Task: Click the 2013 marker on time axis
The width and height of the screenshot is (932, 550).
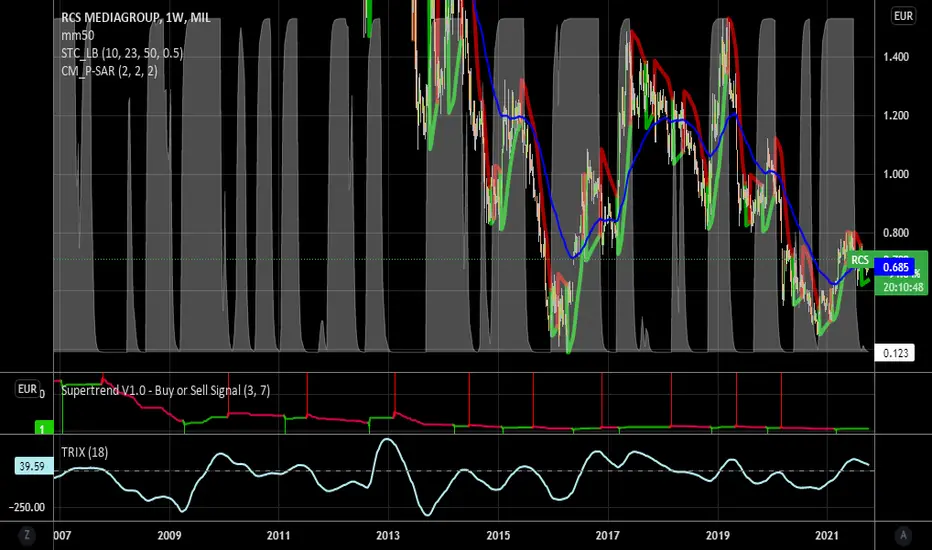Action: click(x=388, y=536)
